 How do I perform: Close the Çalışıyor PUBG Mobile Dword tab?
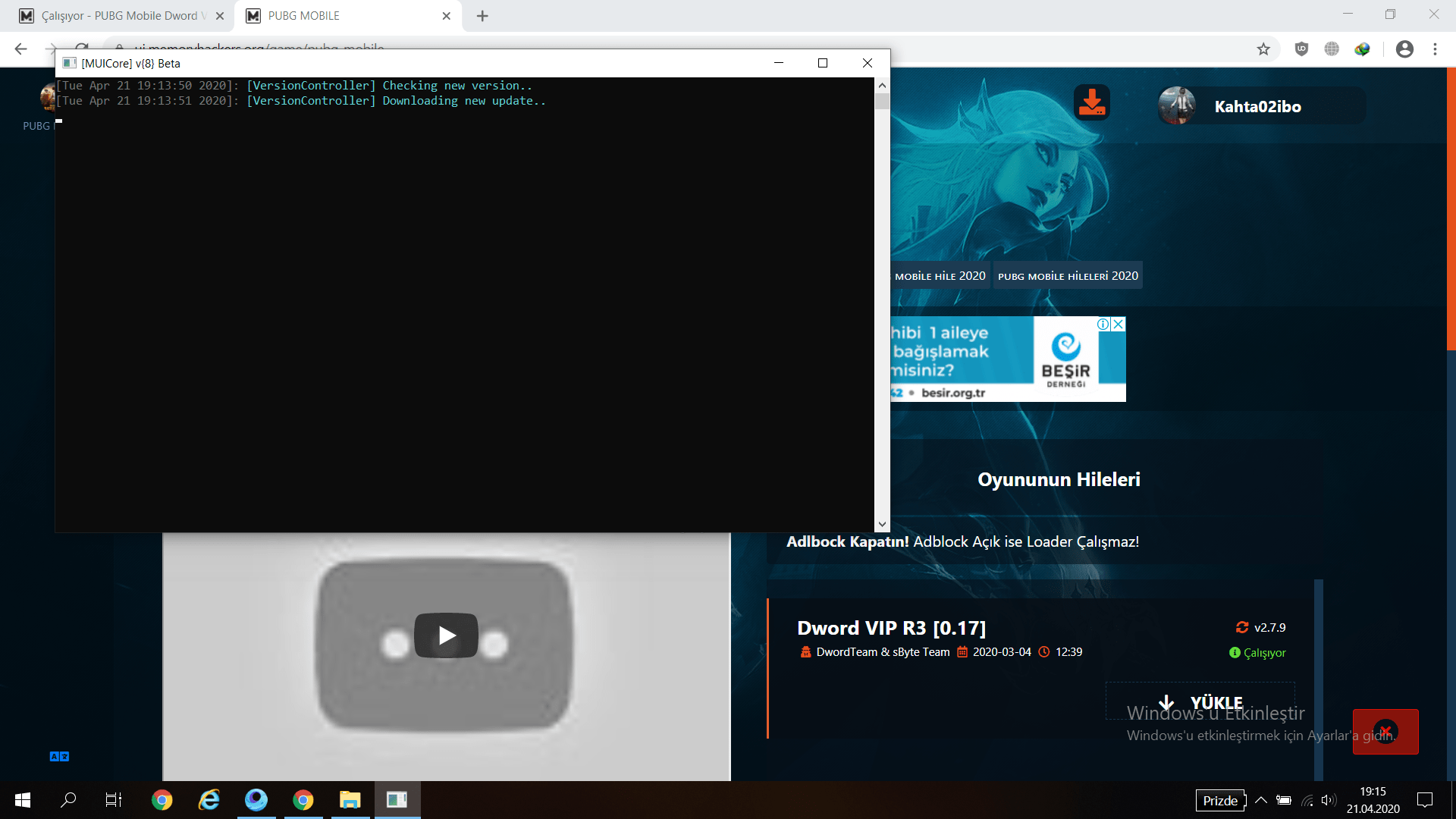tap(219, 16)
